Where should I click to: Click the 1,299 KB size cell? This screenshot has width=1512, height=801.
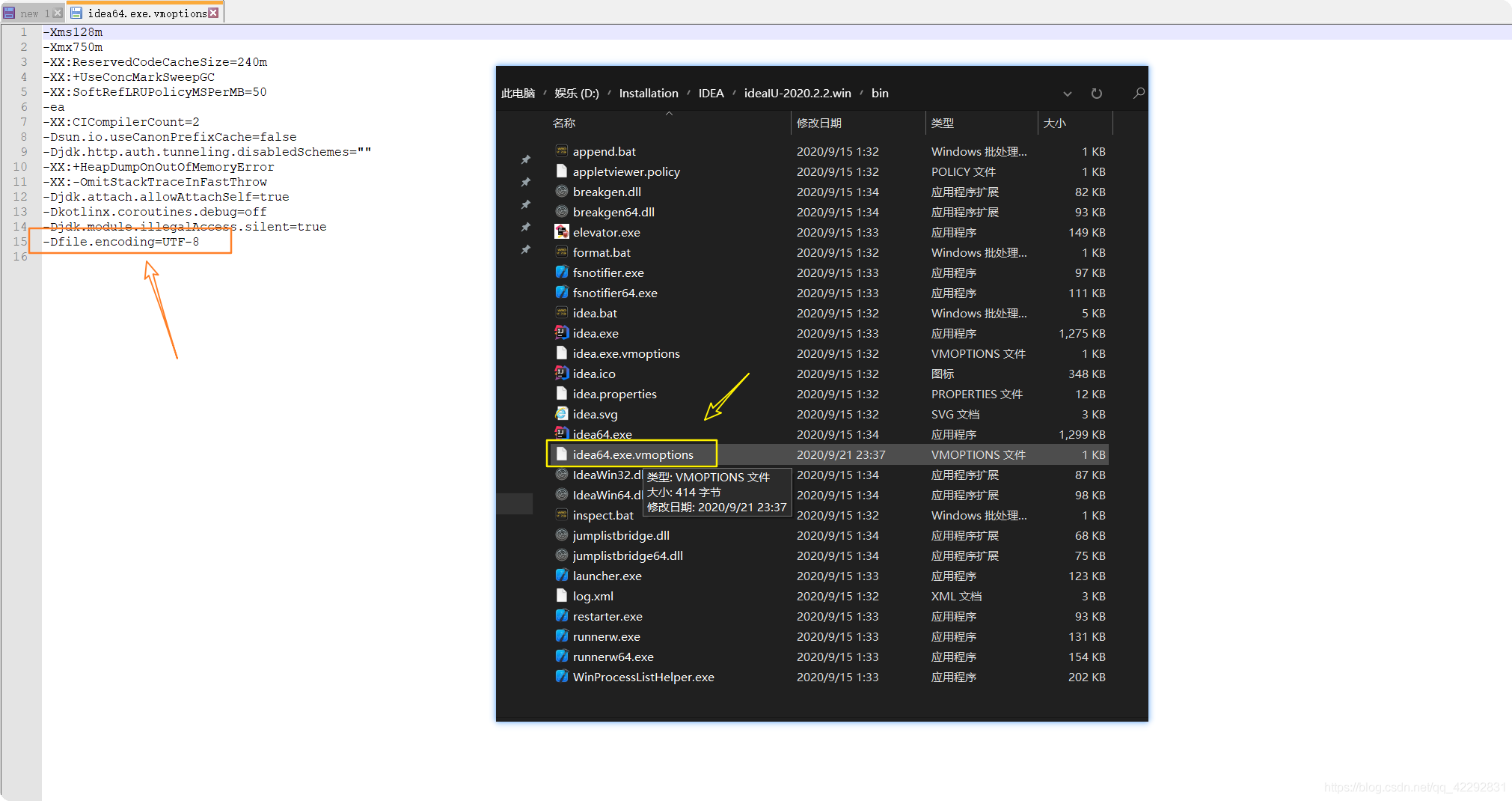click(x=1082, y=434)
